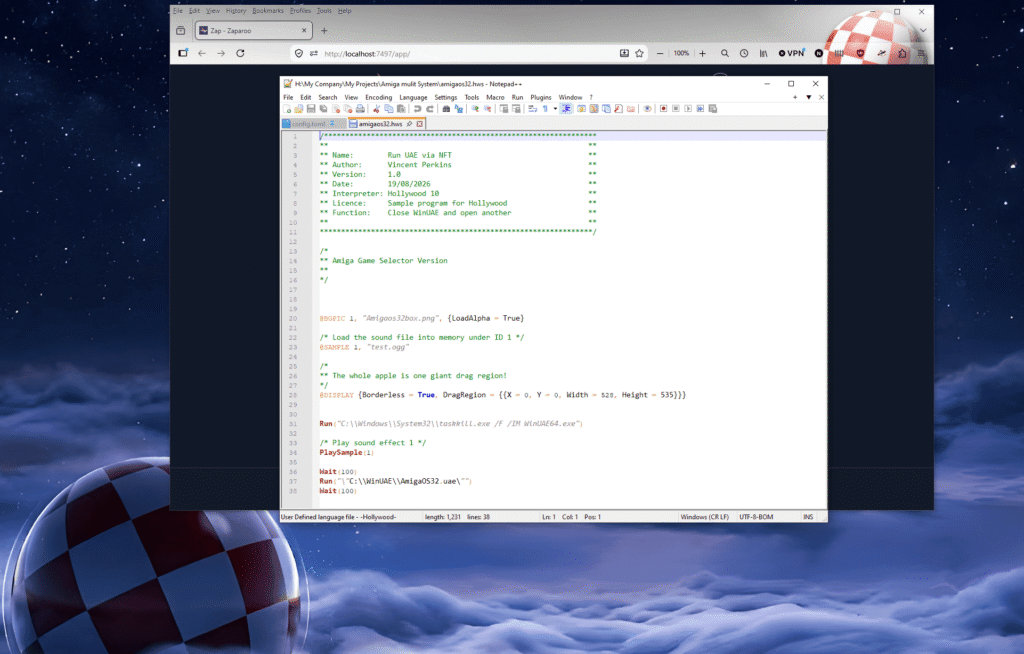
Task: Click the Print icon in Notepad++ toolbar
Action: pyautogui.click(x=360, y=108)
